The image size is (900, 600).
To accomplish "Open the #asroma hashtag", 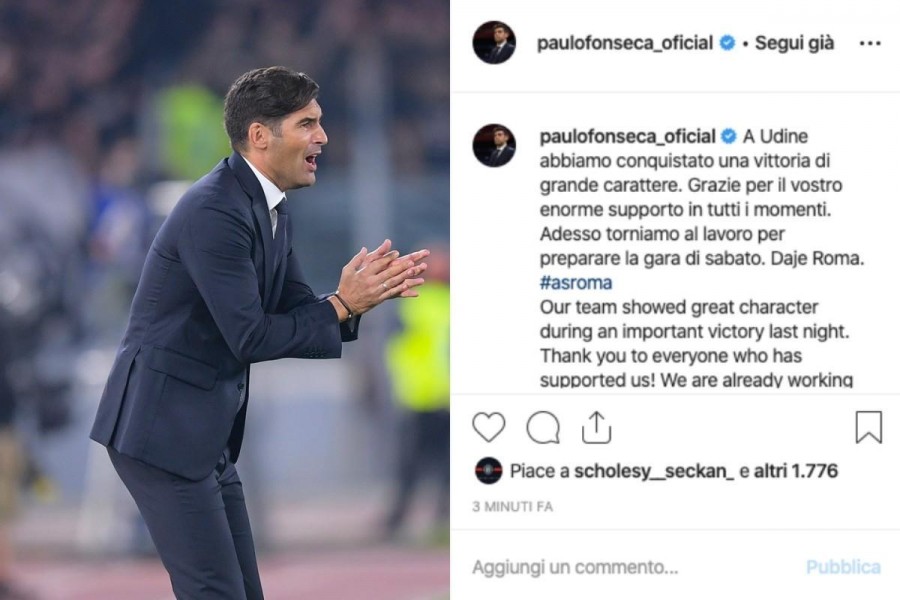I will 576,282.
